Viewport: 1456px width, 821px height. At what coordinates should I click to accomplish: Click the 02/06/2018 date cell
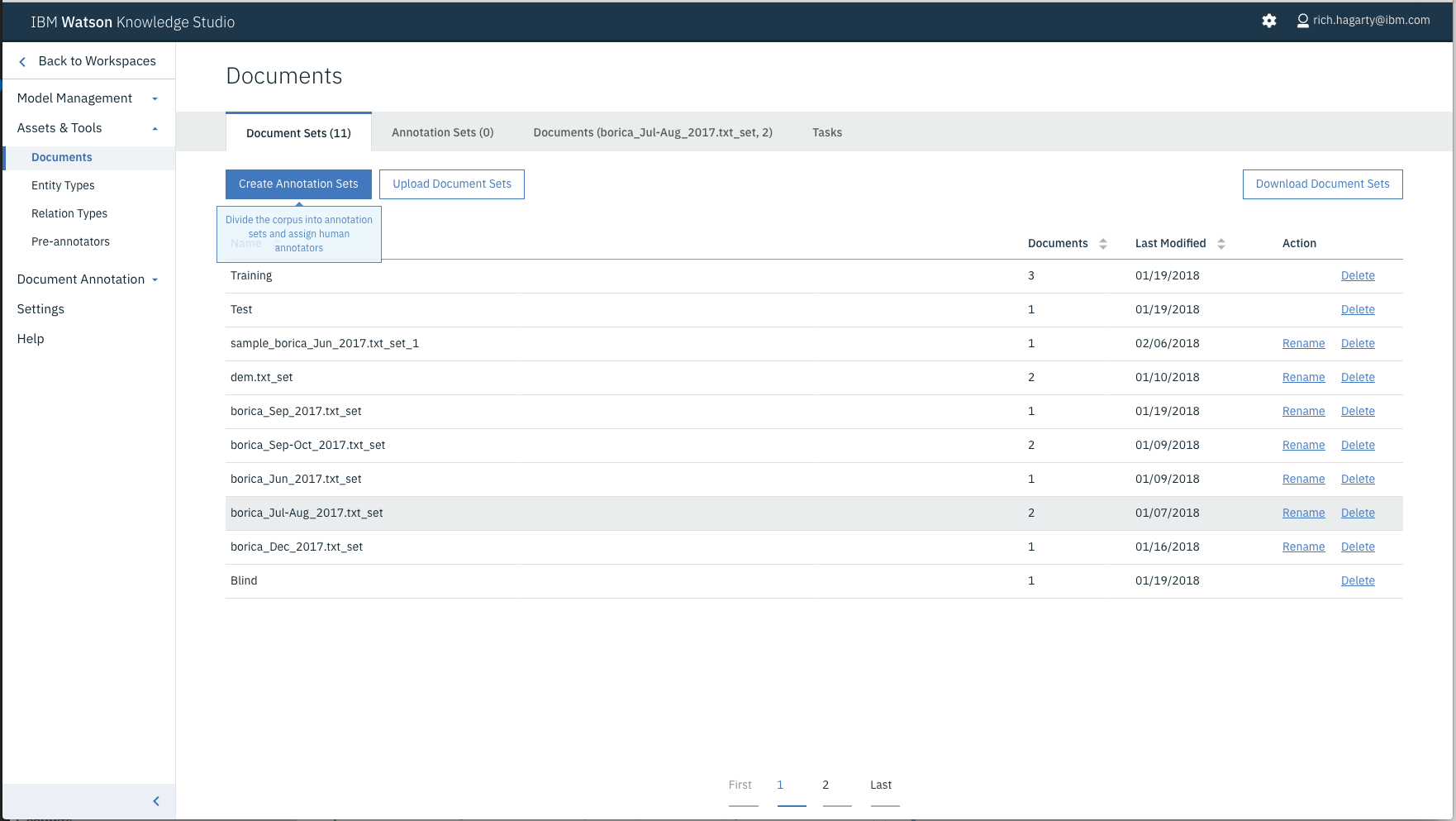click(1167, 344)
